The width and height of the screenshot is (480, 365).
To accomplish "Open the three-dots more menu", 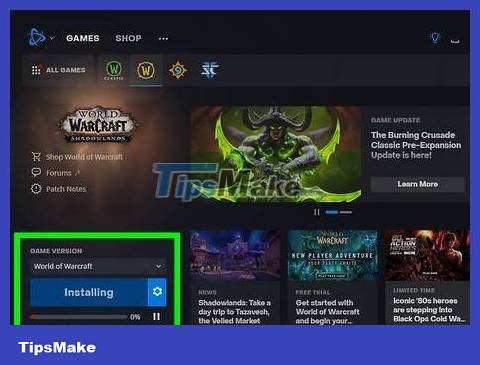I will (163, 39).
